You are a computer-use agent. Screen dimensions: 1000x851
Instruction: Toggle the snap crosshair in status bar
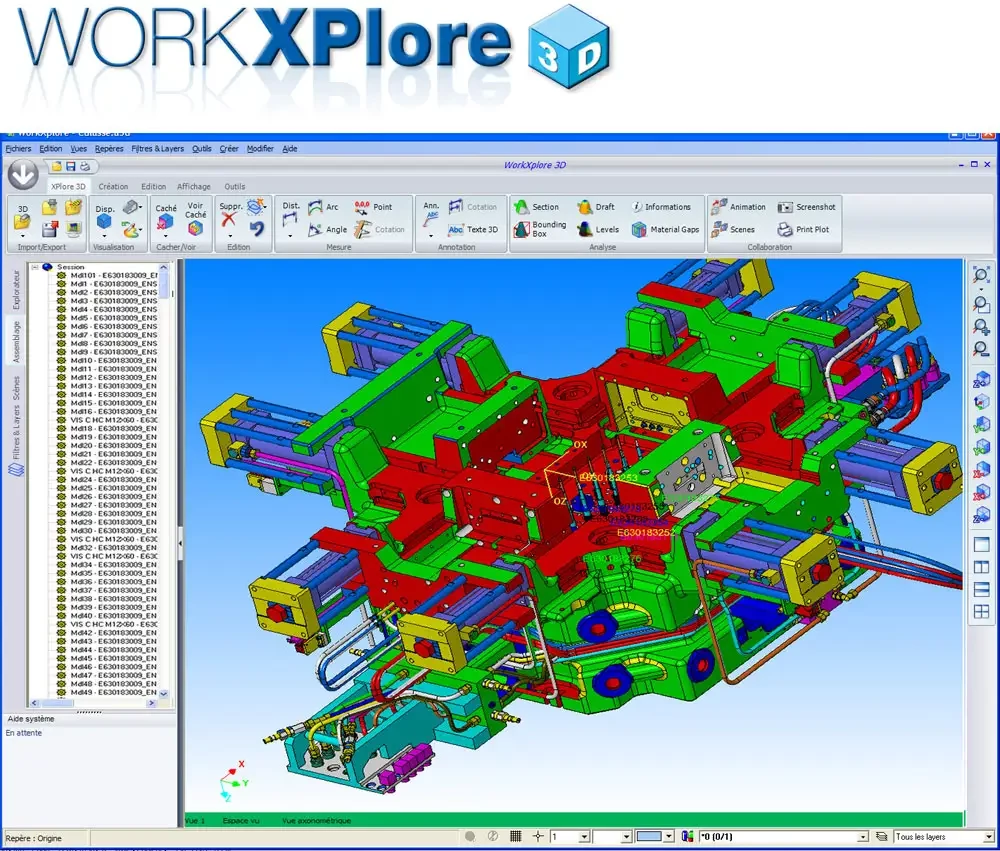[538, 836]
